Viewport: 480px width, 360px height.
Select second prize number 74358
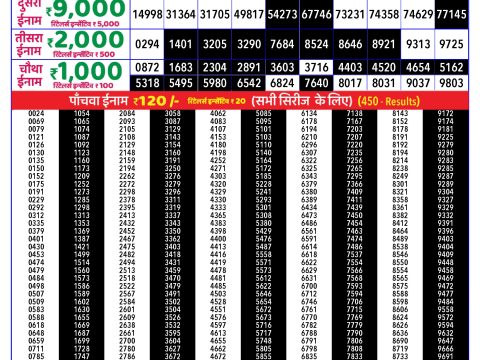tap(384, 14)
